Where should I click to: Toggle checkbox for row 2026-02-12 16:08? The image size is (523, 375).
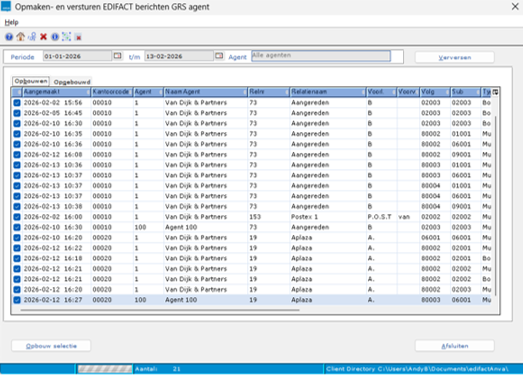pyautogui.click(x=17, y=154)
